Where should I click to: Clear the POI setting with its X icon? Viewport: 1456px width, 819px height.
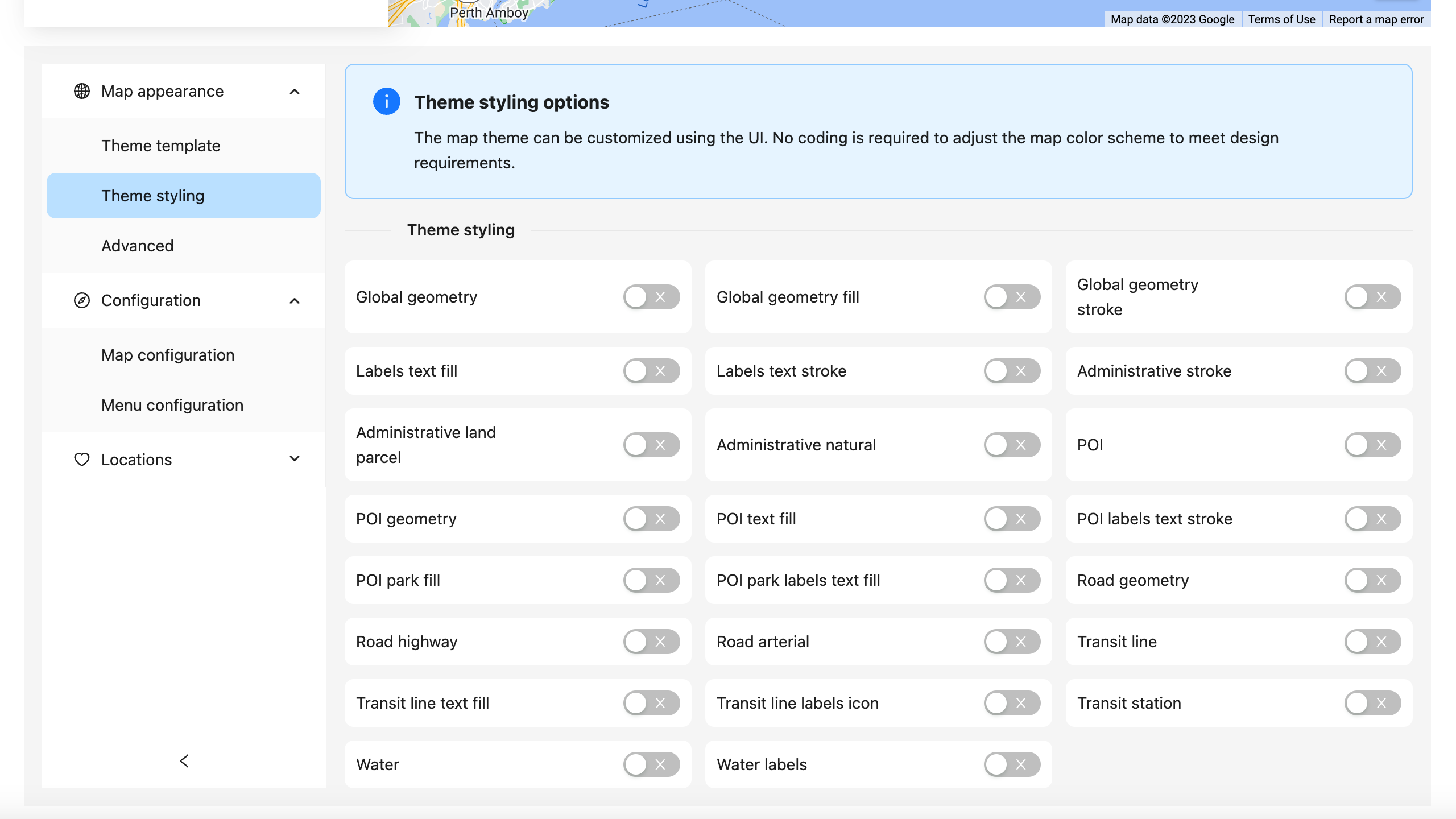tap(1381, 445)
